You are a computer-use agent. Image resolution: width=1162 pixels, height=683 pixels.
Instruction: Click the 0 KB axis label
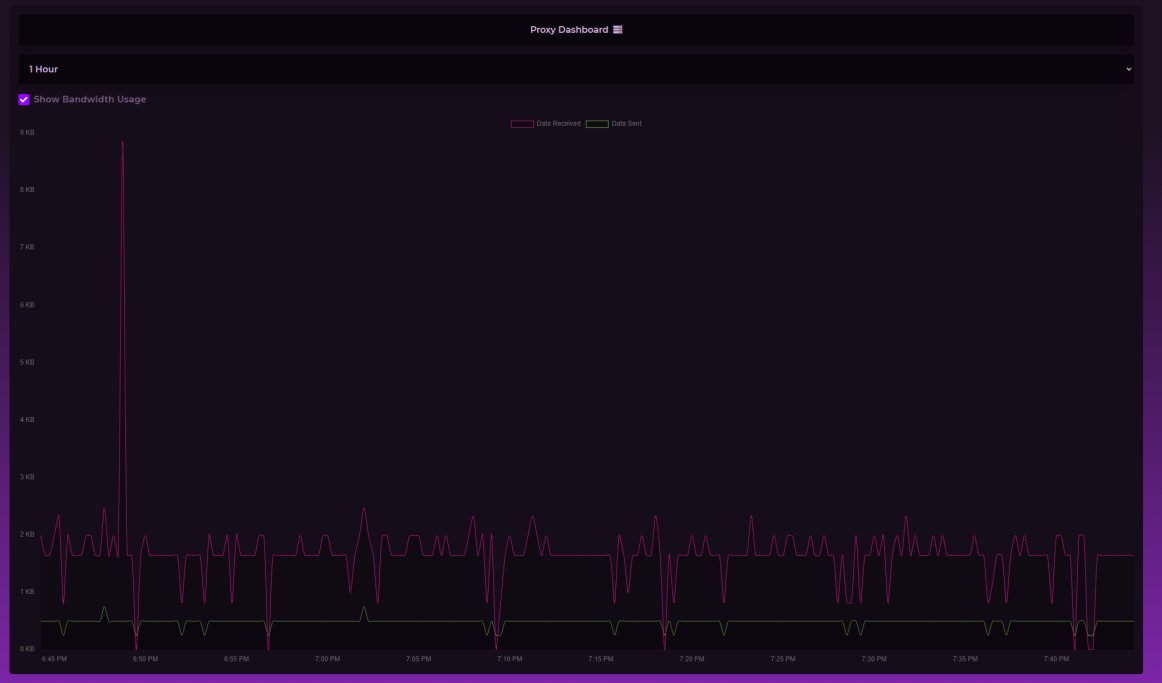[x=27, y=649]
